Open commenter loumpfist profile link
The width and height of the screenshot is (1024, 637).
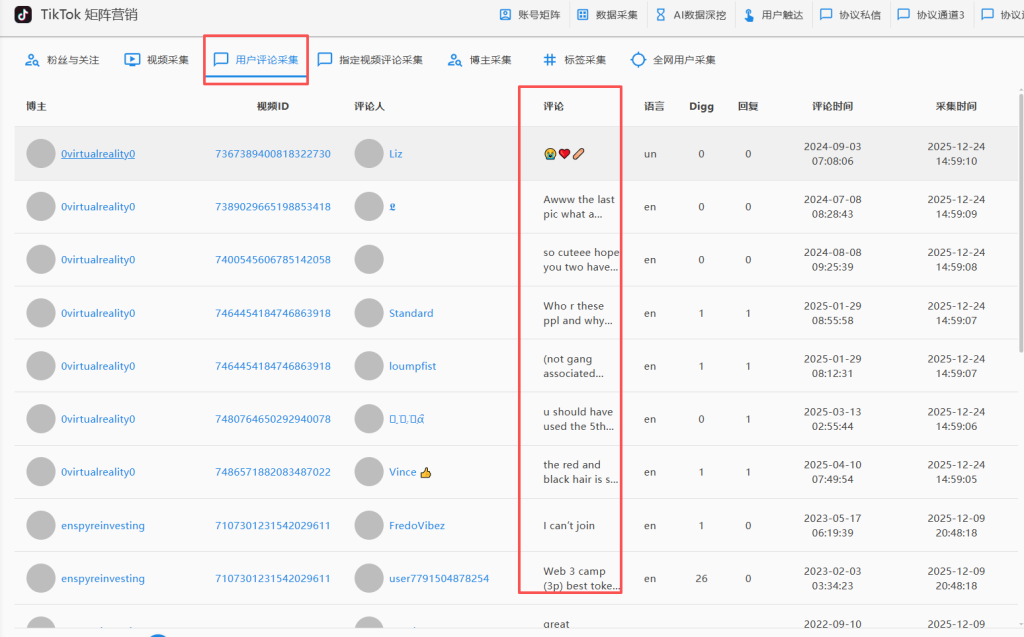pos(412,366)
